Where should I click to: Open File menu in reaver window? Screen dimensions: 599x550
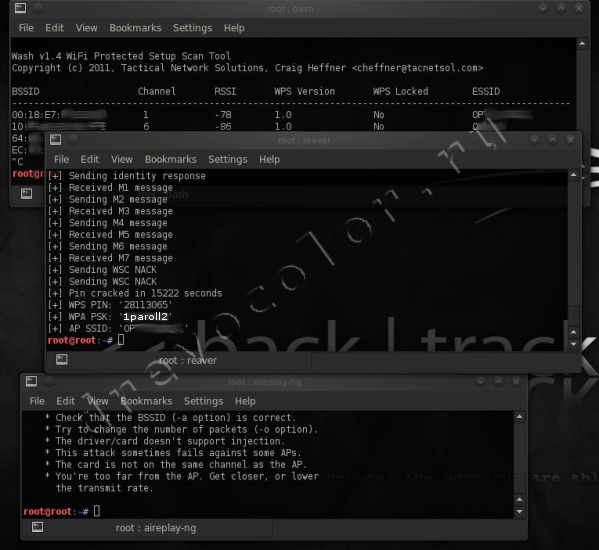62,159
